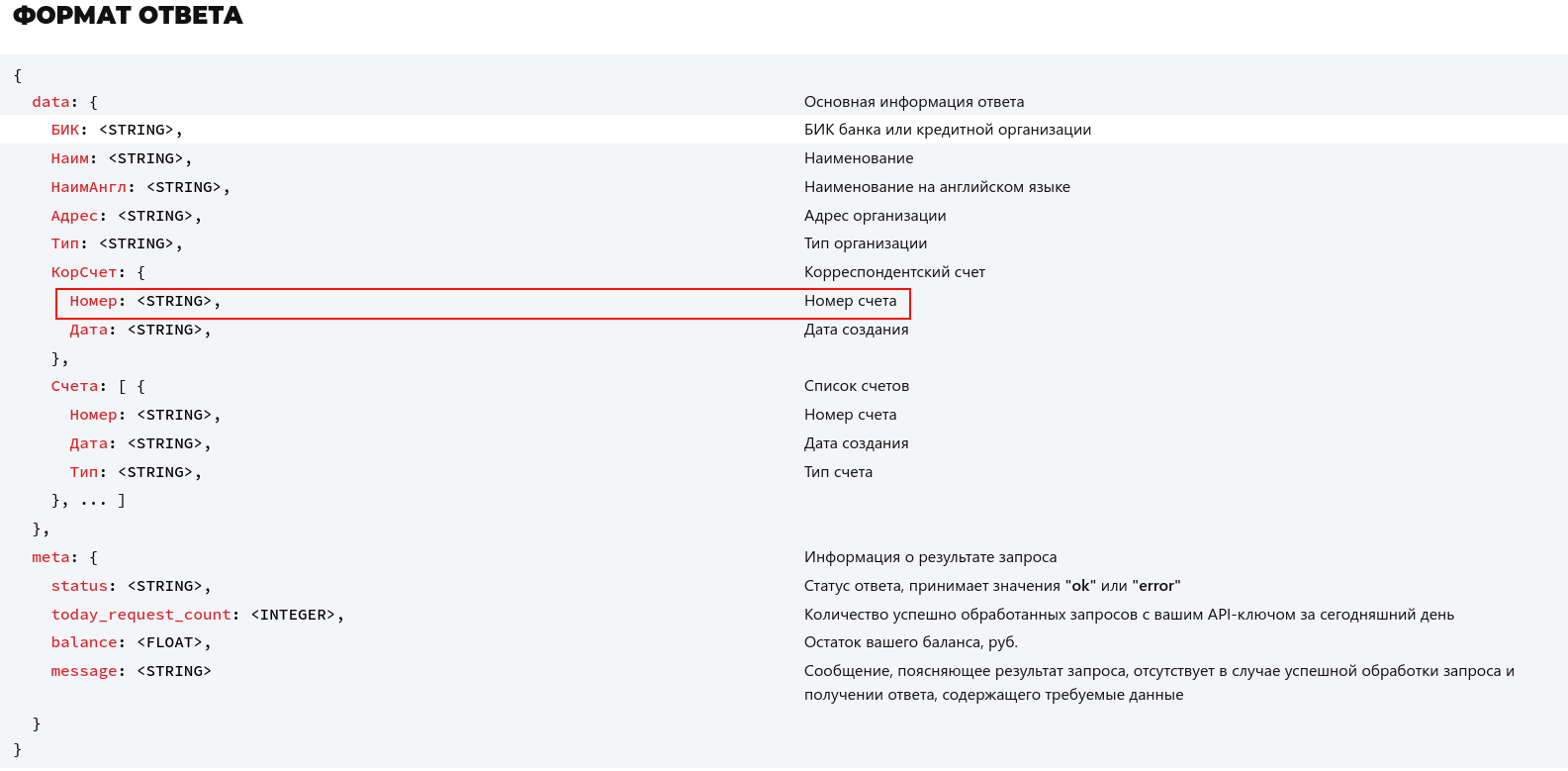Click the 'Тип счета' description

pos(838,472)
